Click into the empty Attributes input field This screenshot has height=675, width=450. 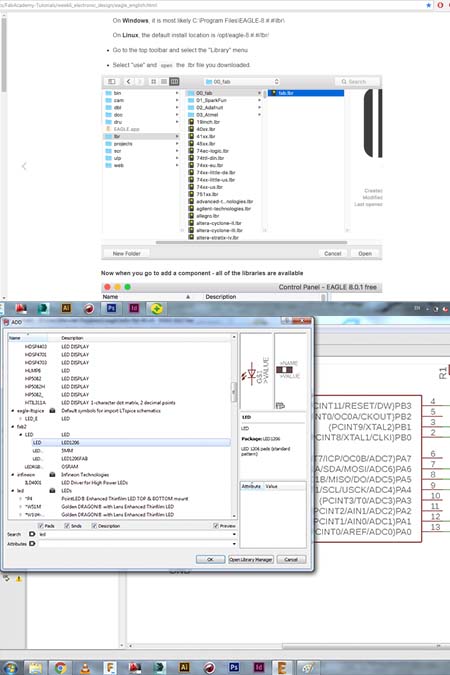point(134,544)
